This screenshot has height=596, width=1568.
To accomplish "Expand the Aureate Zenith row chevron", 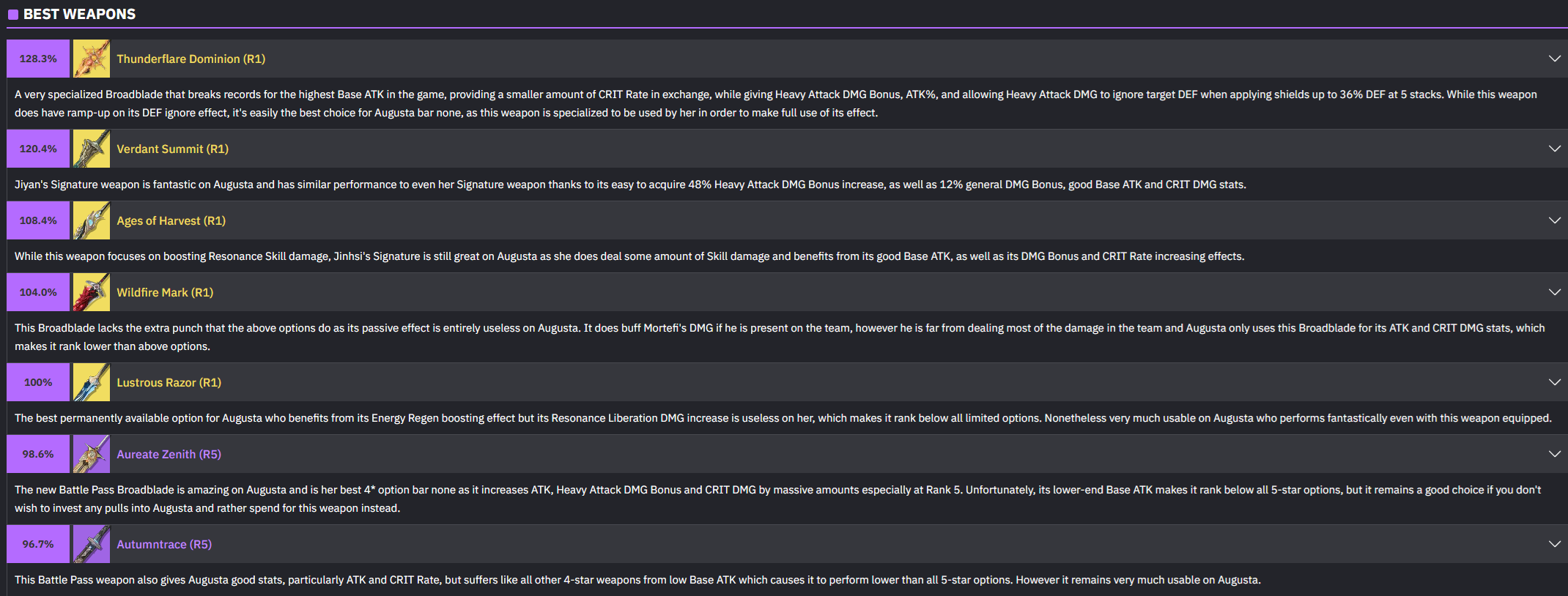I will (x=1554, y=454).
